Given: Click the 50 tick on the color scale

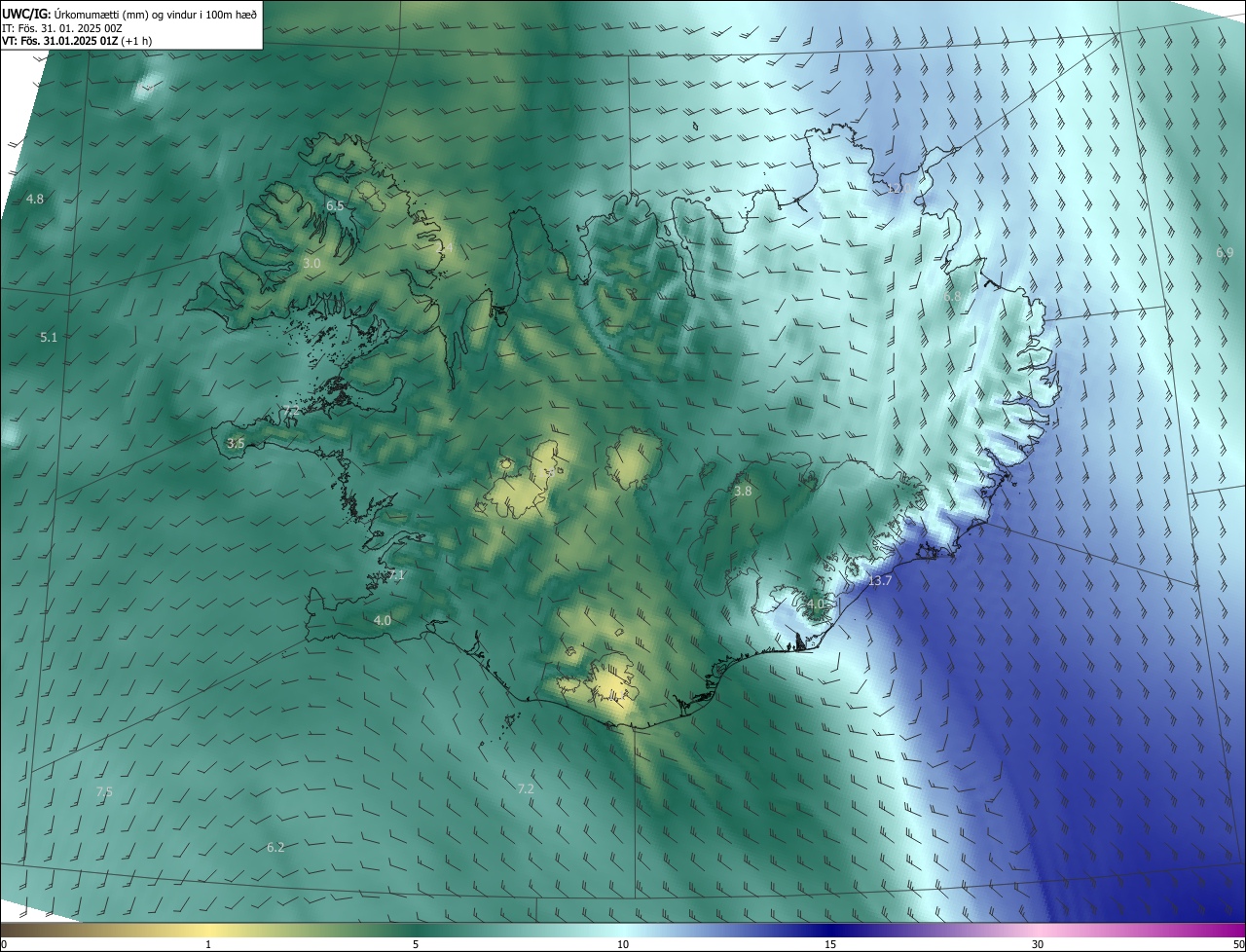Looking at the screenshot, I should (x=1238, y=944).
